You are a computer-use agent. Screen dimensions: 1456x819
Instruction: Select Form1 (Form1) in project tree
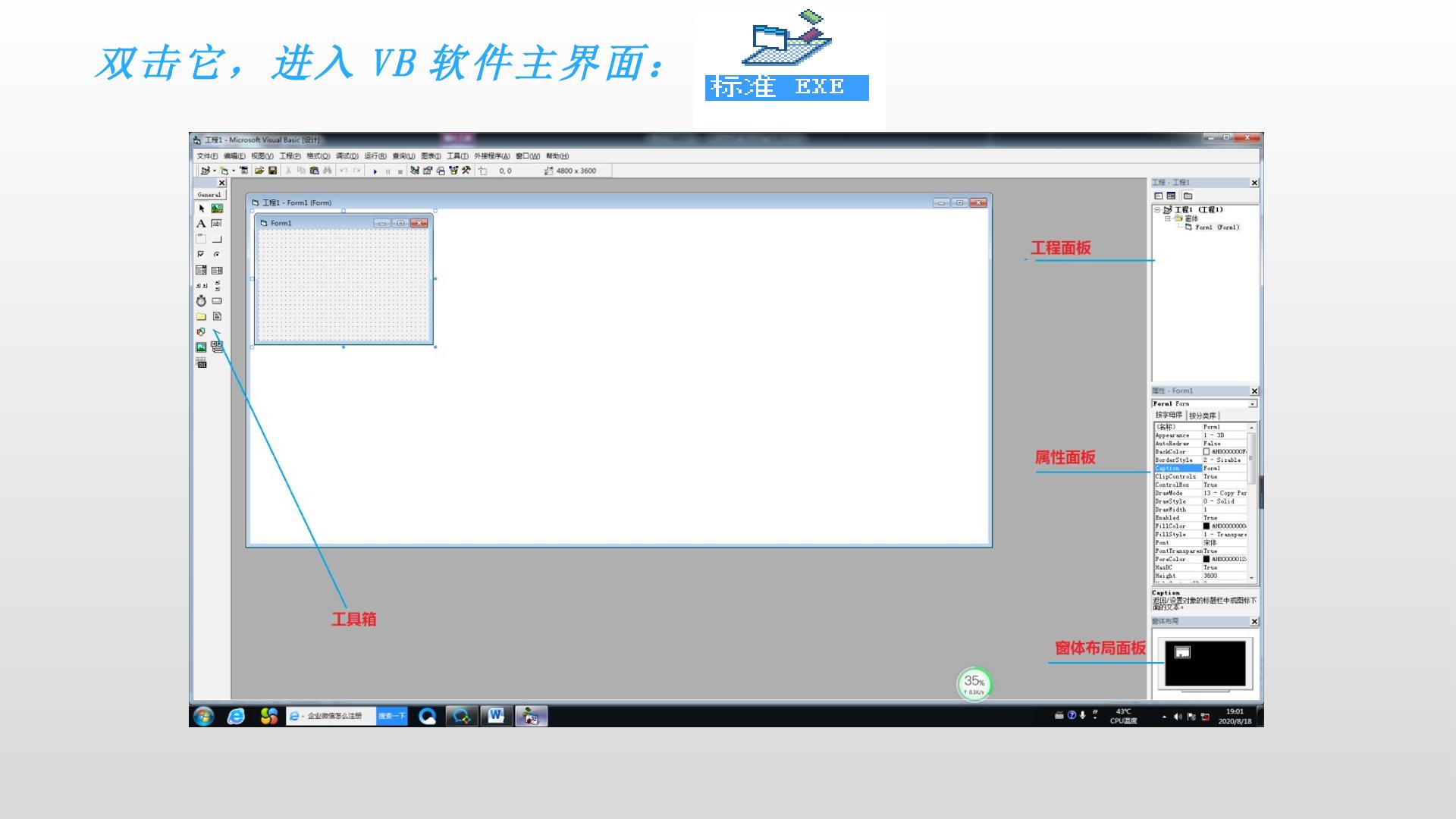click(1217, 227)
